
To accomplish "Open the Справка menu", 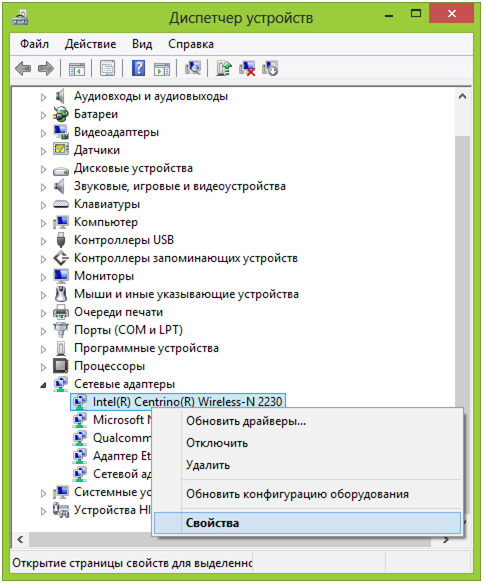I will (191, 44).
